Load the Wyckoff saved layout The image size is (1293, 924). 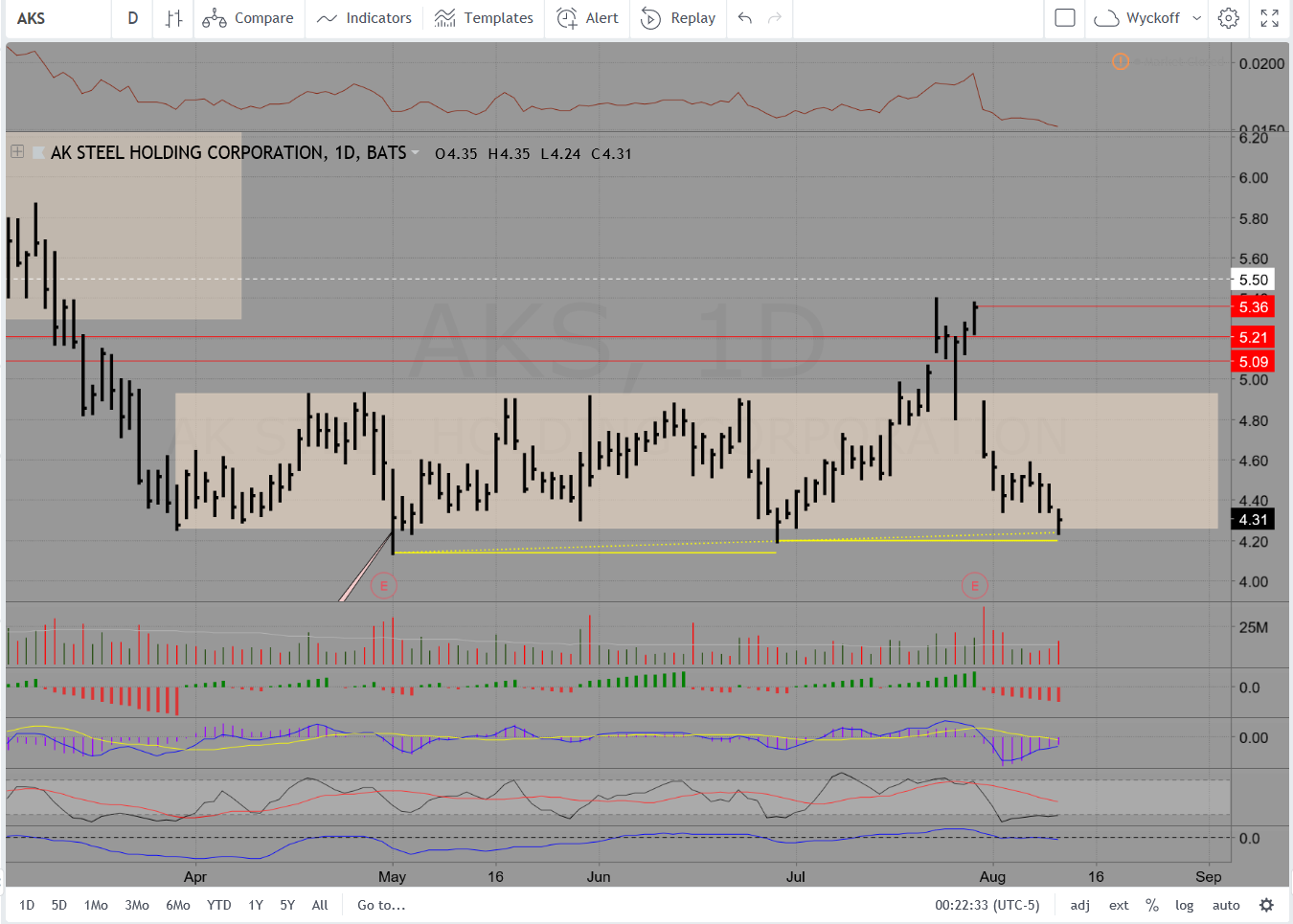(x=1137, y=18)
